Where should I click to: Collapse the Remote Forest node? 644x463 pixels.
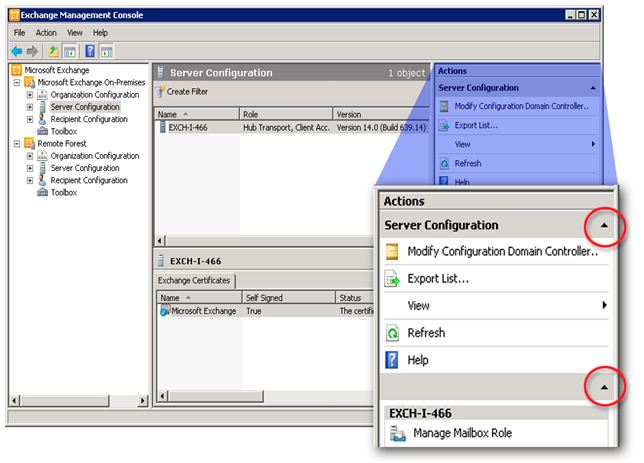tap(17, 144)
